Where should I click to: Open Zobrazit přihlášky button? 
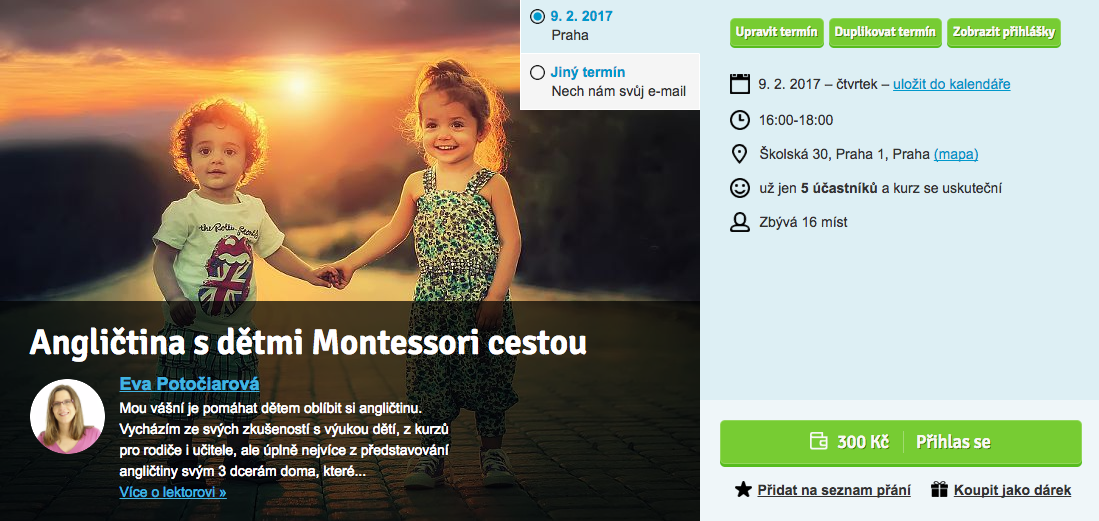[x=1004, y=32]
